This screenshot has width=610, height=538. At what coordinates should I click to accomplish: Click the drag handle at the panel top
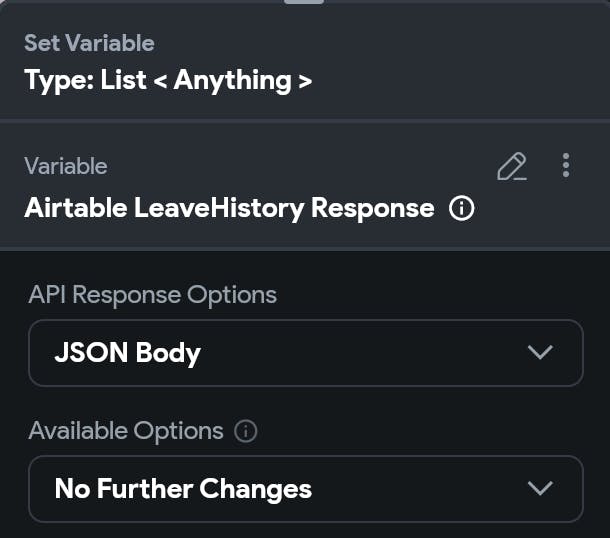(304, 2)
